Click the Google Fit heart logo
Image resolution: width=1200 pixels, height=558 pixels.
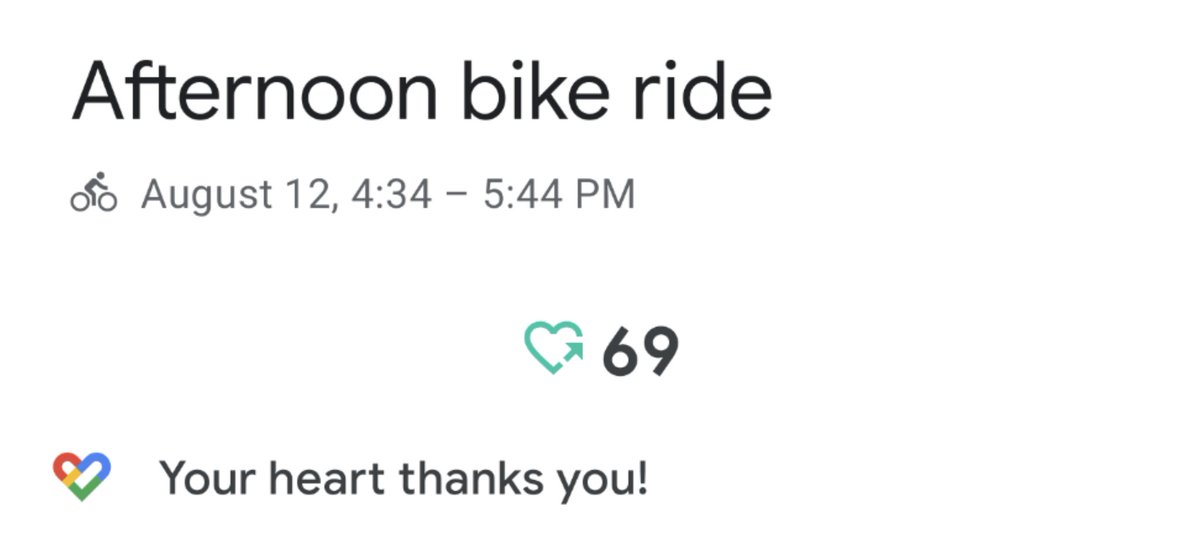click(82, 476)
